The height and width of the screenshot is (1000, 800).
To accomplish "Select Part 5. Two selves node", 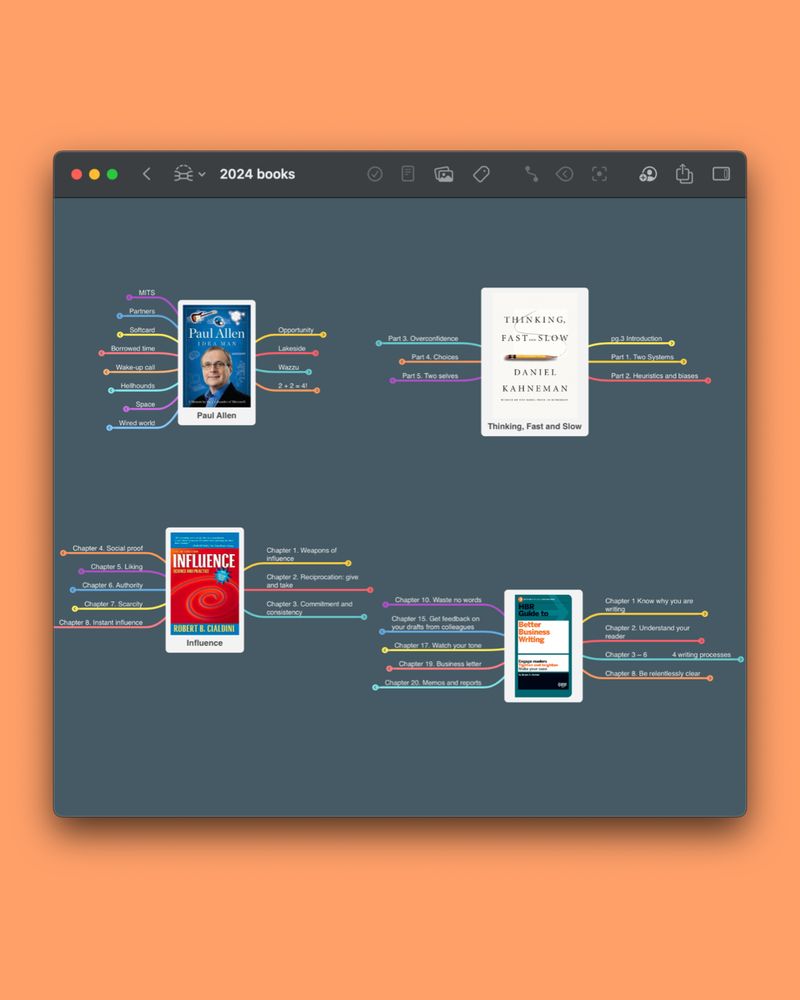I will tap(430, 376).
